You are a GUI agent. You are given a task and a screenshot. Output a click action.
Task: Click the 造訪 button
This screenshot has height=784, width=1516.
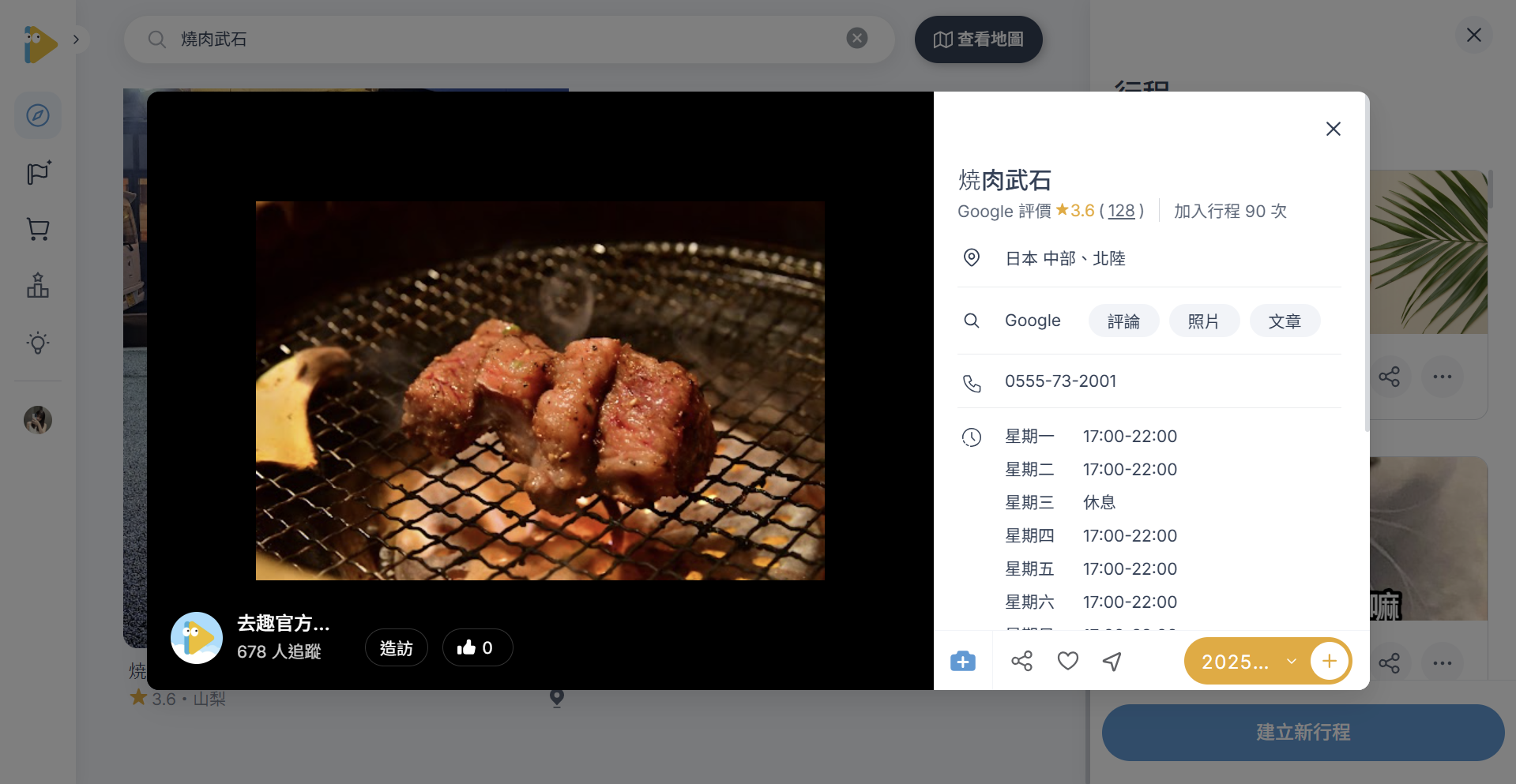tap(396, 647)
